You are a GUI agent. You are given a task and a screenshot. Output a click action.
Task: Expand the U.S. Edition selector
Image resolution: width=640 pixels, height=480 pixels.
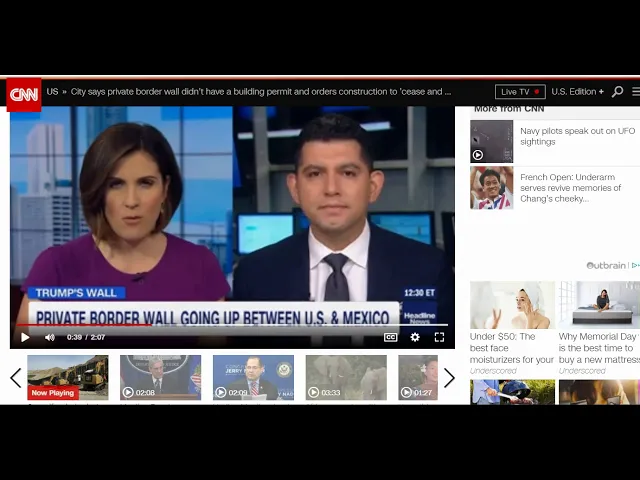[577, 92]
